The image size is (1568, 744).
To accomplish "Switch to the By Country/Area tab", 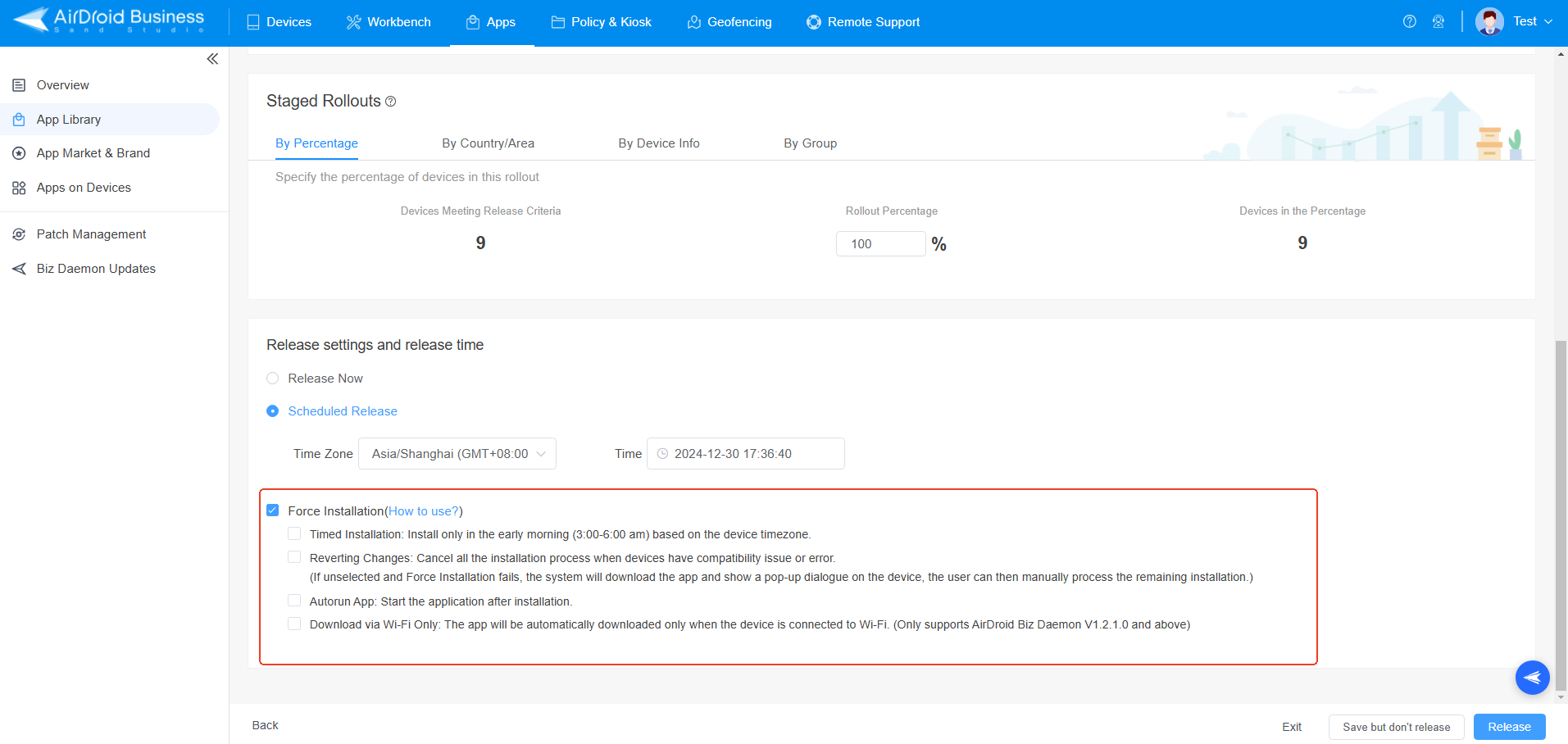I will 488,143.
